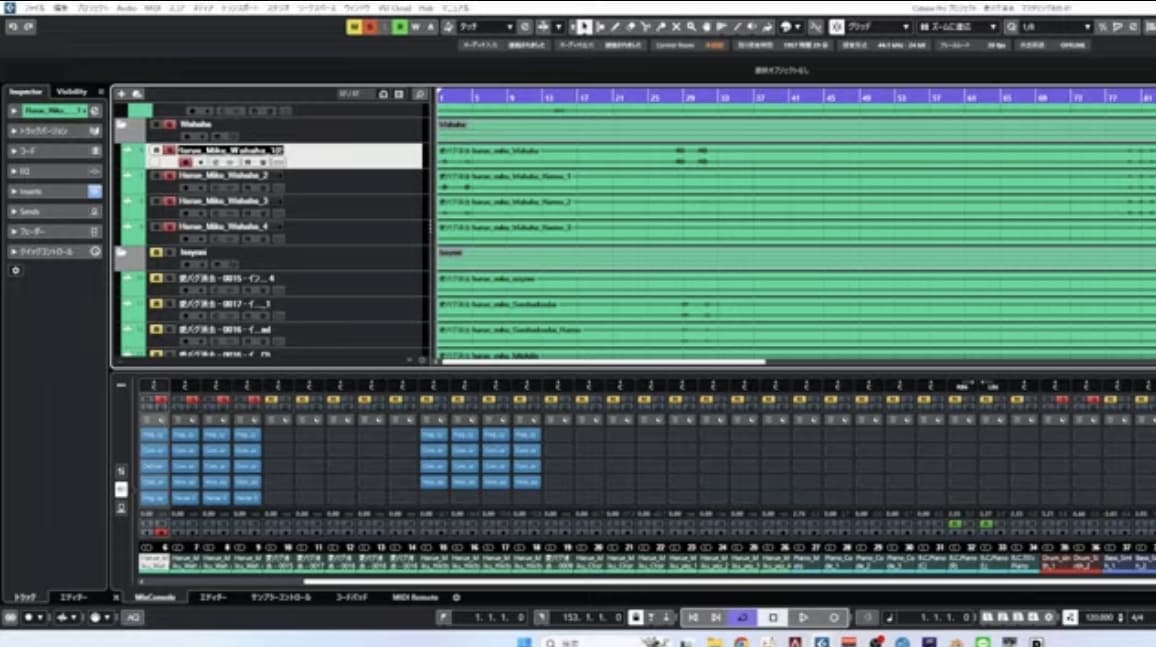This screenshot has height=647, width=1156.
Task: Open Chrome from the Windows taskbar
Action: 742,643
